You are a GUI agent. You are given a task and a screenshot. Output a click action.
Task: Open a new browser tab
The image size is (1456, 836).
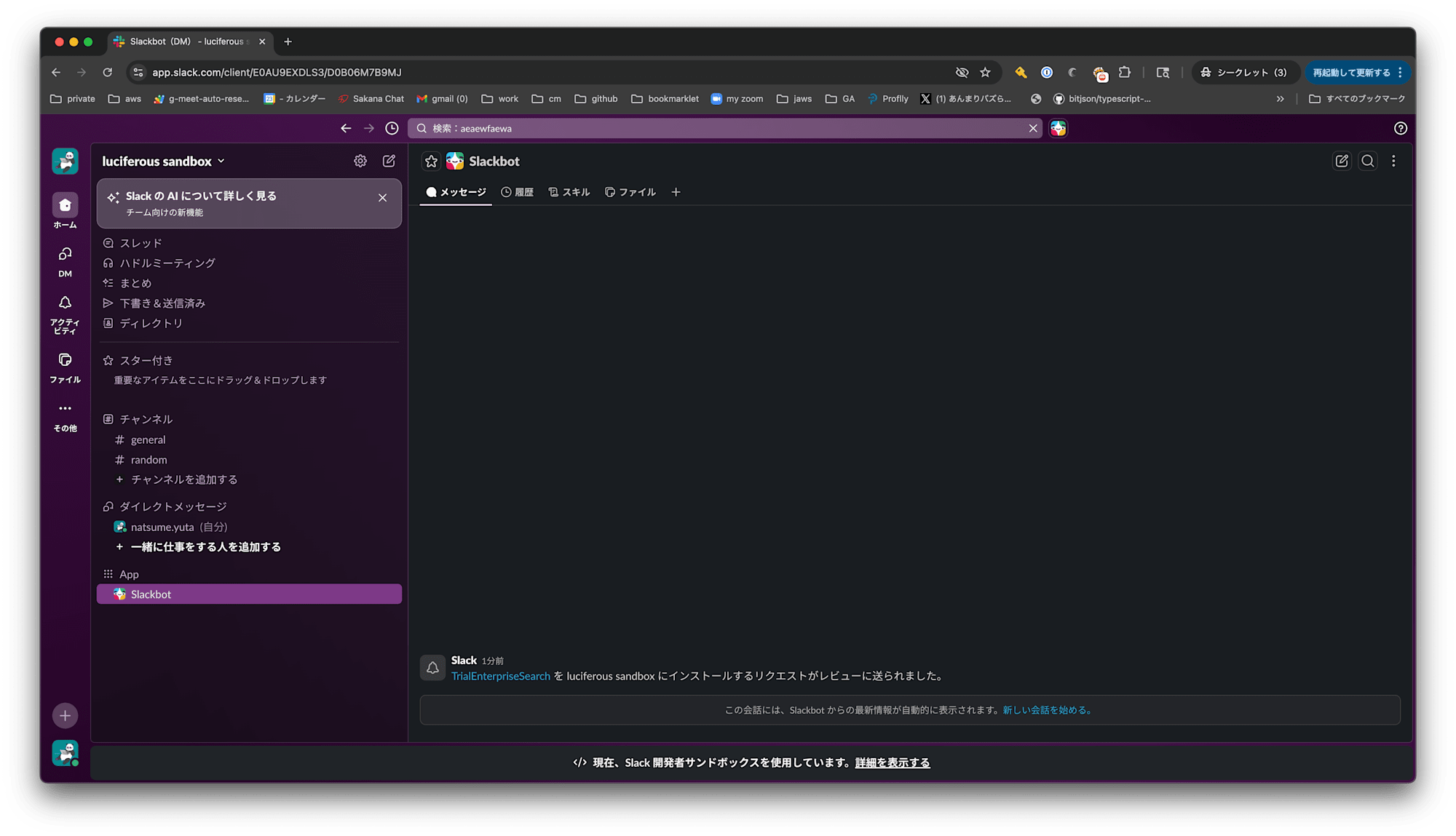(x=288, y=41)
